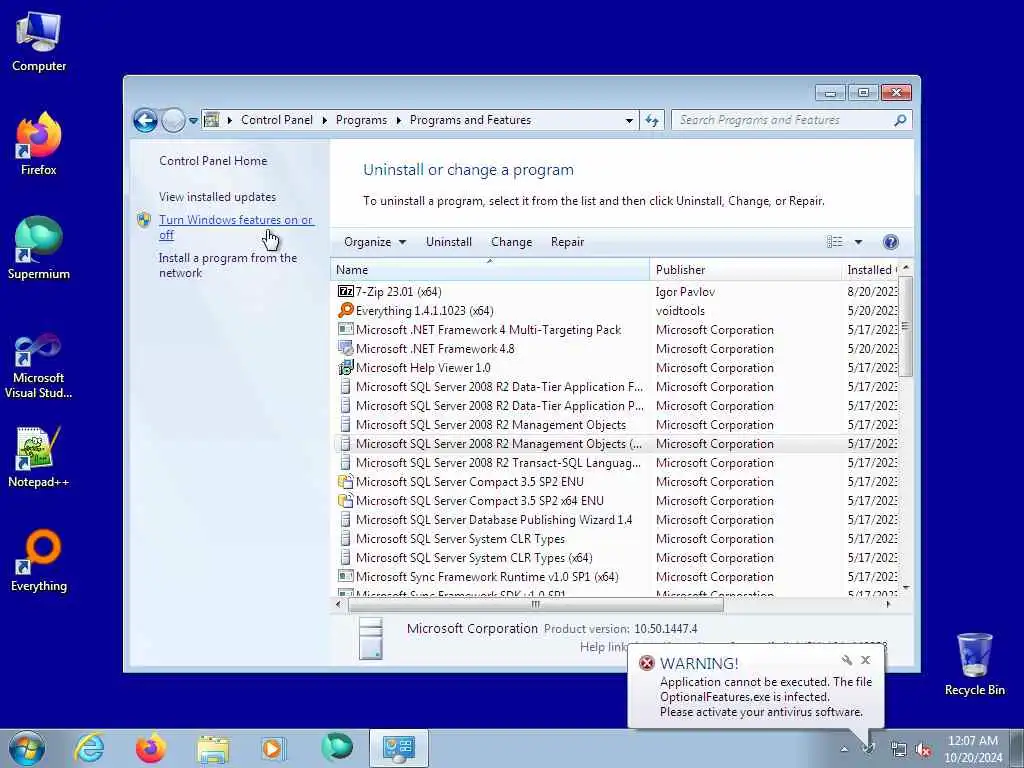Select Microsoft SQL Server Compact 3.5 SP2 ENU
This screenshot has height=768, width=1024.
click(617, 482)
